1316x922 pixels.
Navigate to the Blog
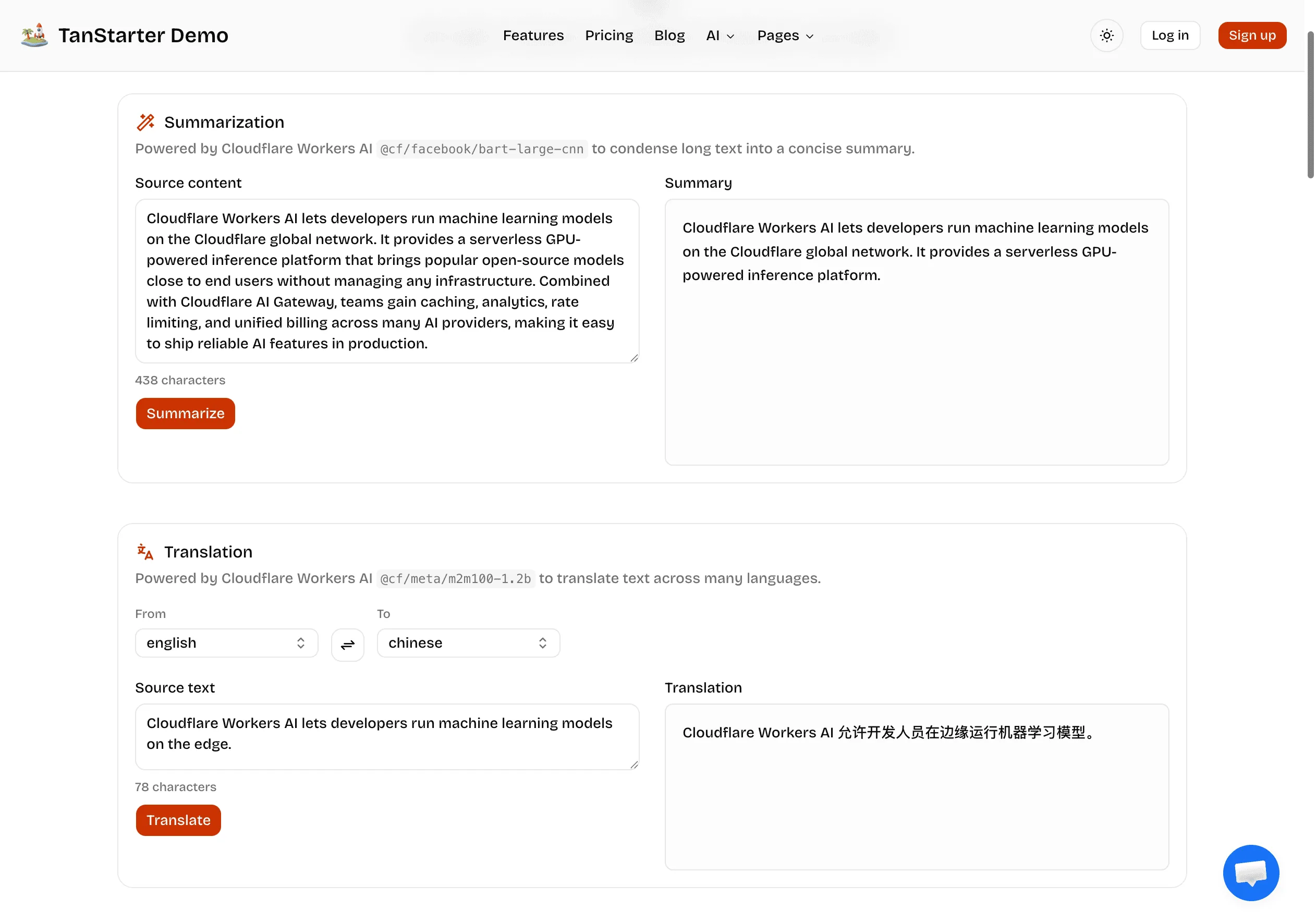670,35
